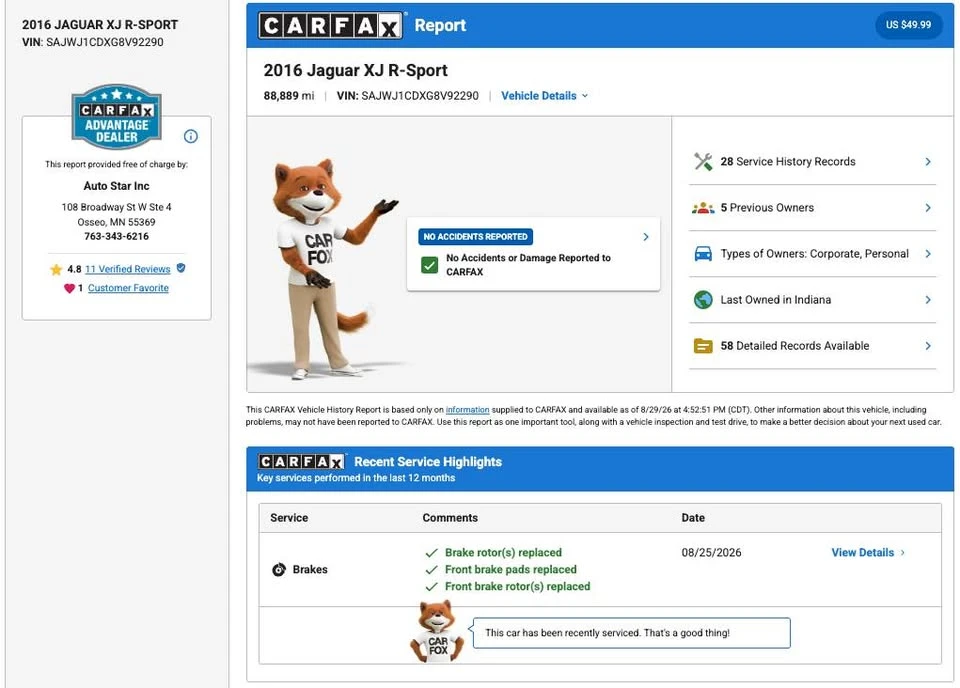Click View Details for Brakes service

[868, 553]
